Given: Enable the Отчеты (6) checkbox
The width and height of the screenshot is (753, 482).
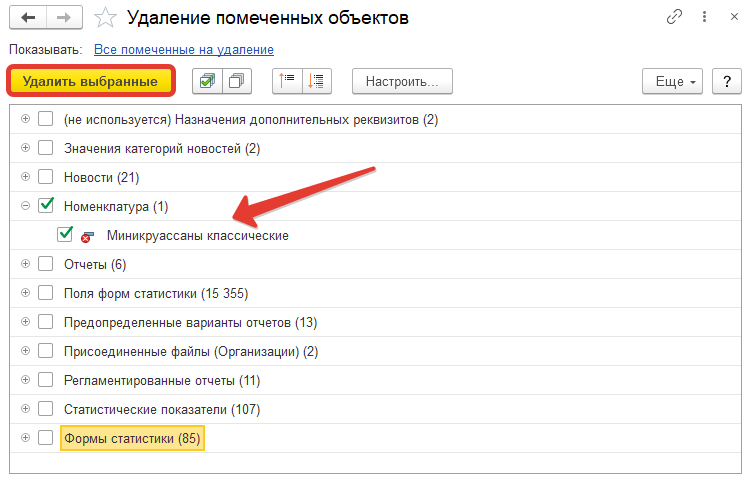Looking at the screenshot, I should point(46,264).
